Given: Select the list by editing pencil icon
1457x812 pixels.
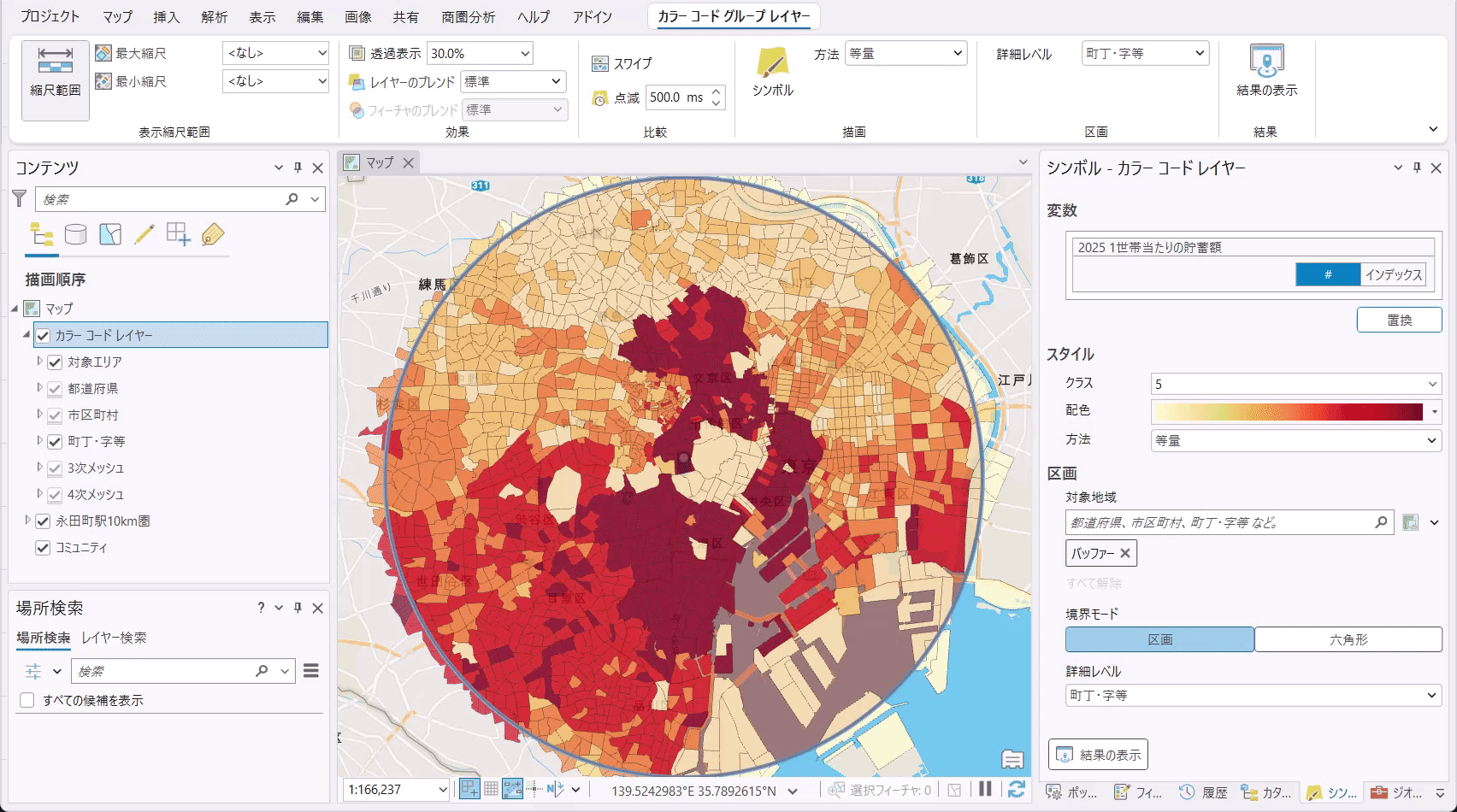Looking at the screenshot, I should coord(145,234).
